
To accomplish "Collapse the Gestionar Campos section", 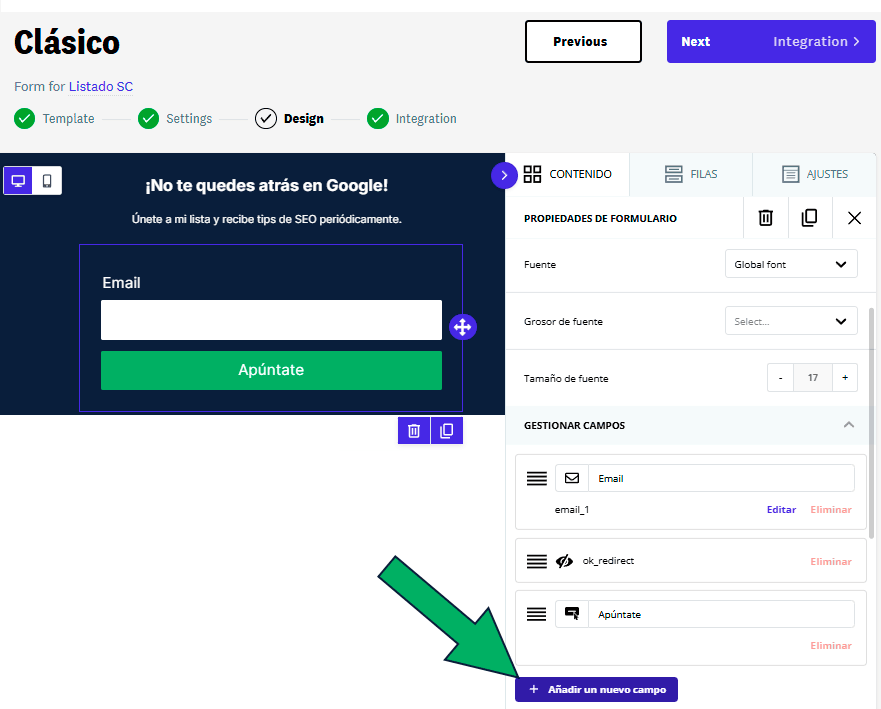I will click(848, 425).
